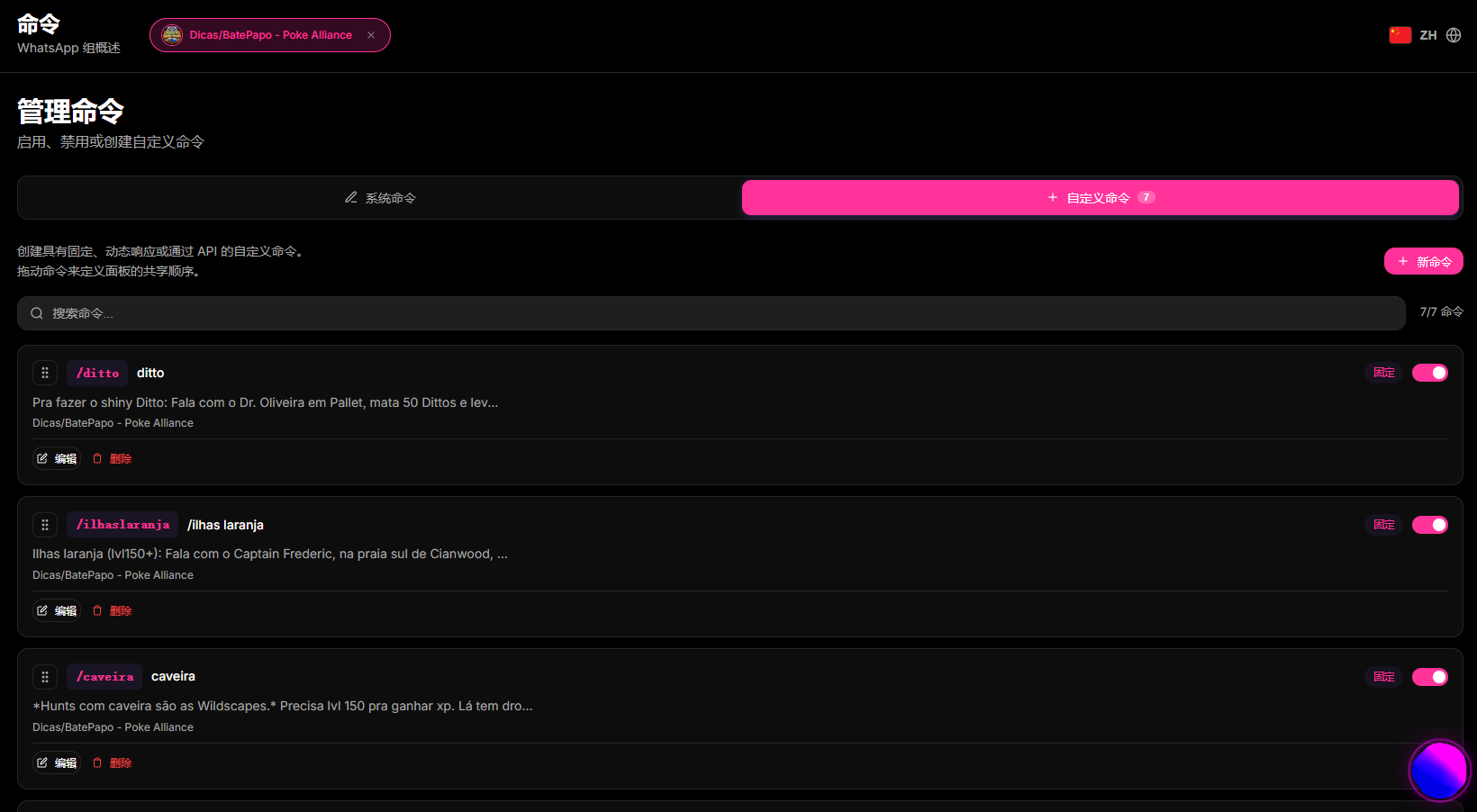Click the 7/7 命令 counter

click(x=1441, y=311)
